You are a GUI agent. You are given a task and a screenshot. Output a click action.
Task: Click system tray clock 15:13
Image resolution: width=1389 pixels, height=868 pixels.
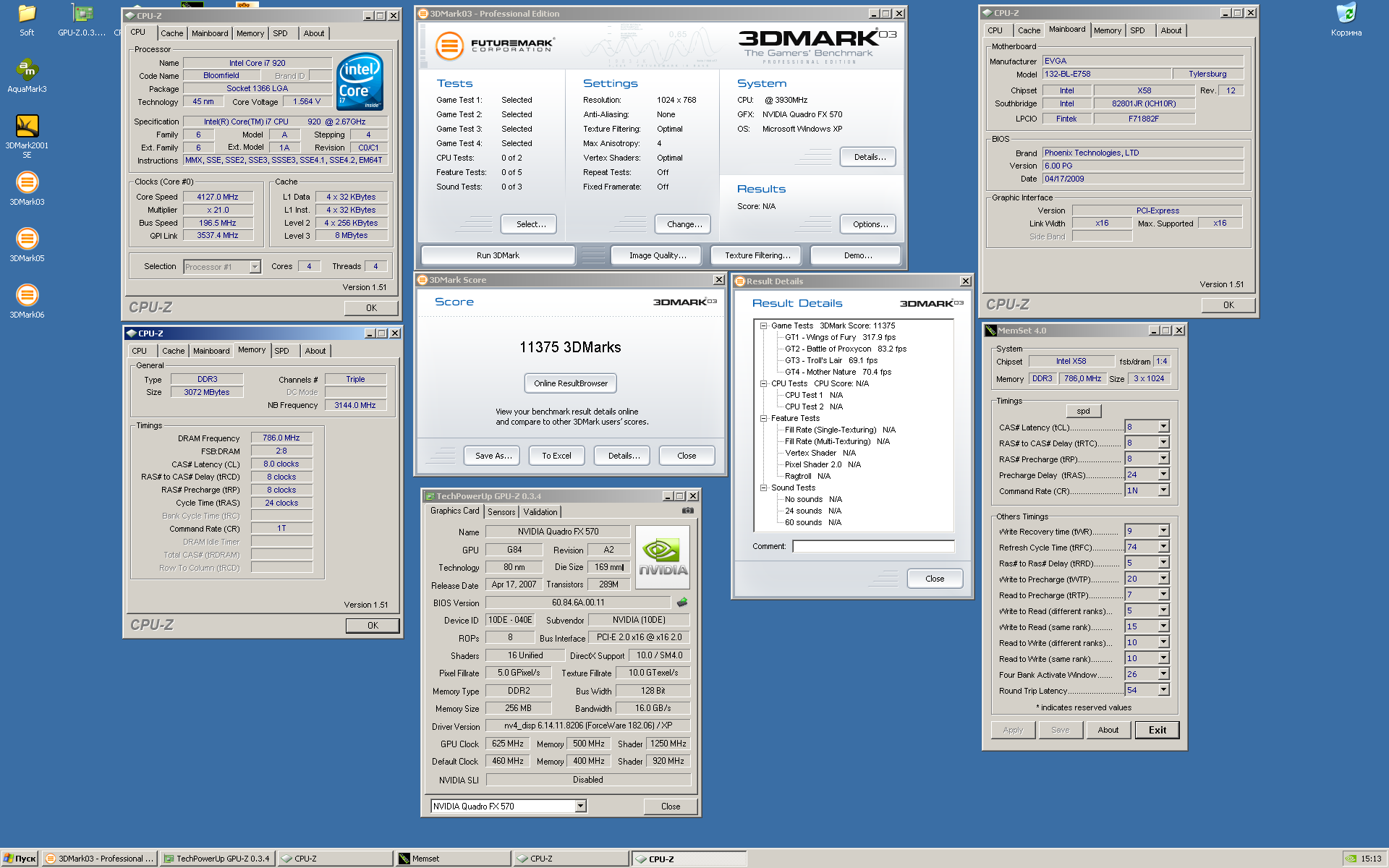click(1371, 859)
